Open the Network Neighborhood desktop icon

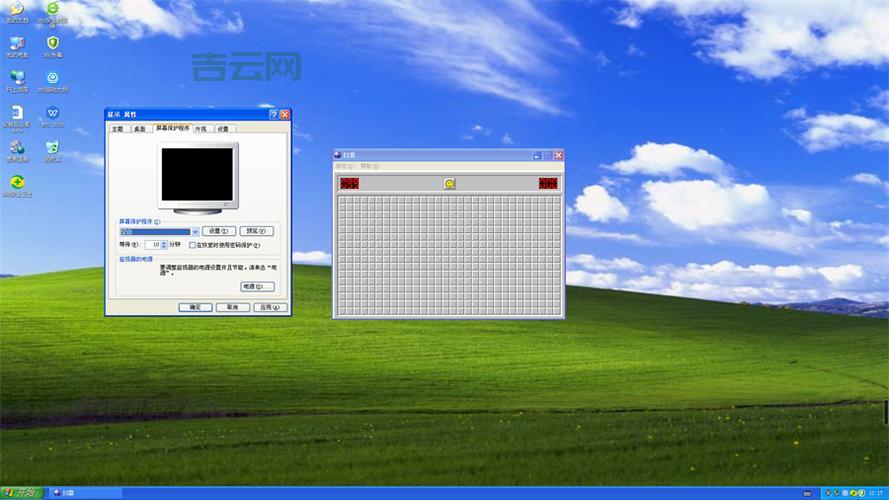(17, 78)
